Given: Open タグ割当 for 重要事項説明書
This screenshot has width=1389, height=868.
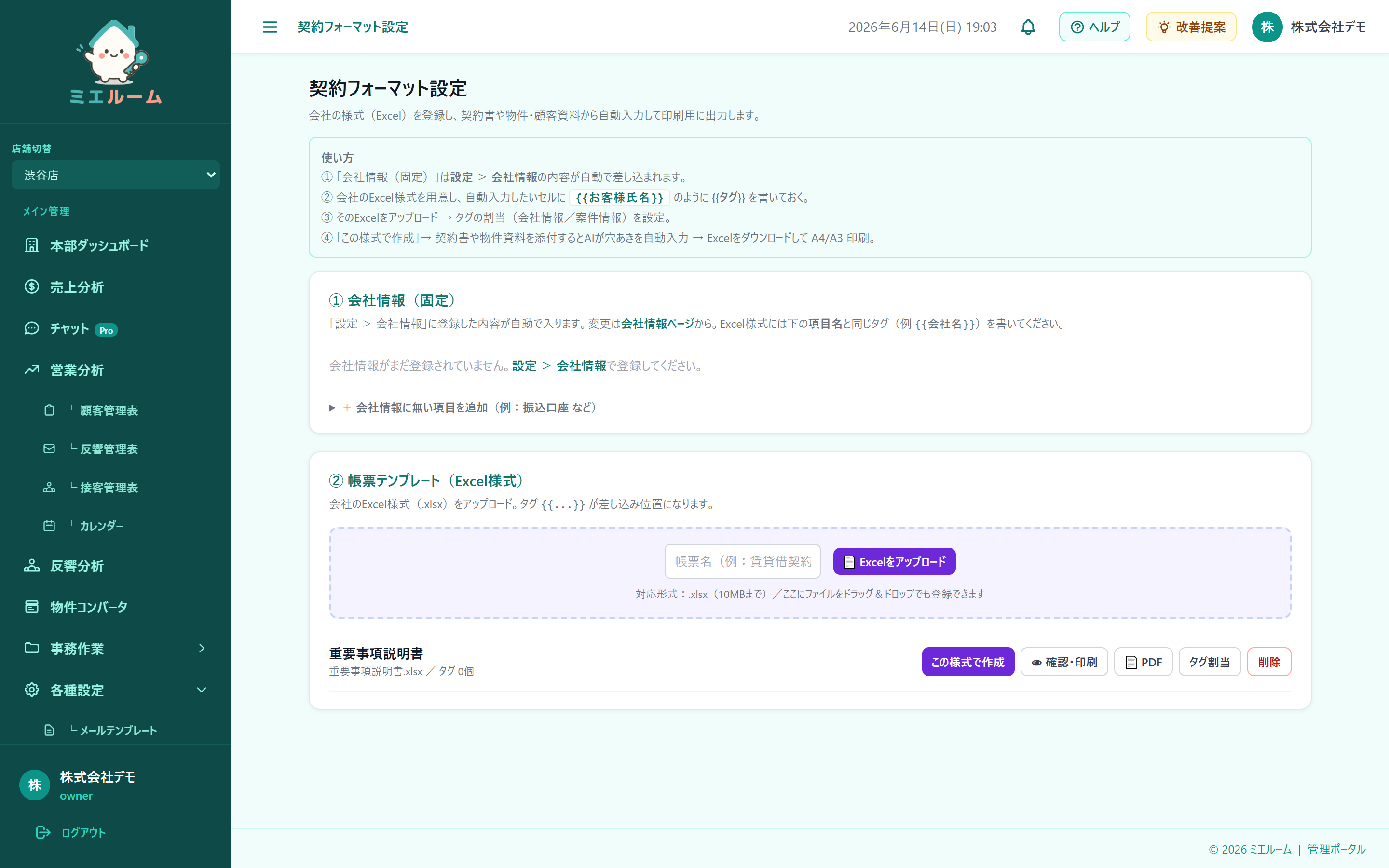Looking at the screenshot, I should pyautogui.click(x=1210, y=662).
